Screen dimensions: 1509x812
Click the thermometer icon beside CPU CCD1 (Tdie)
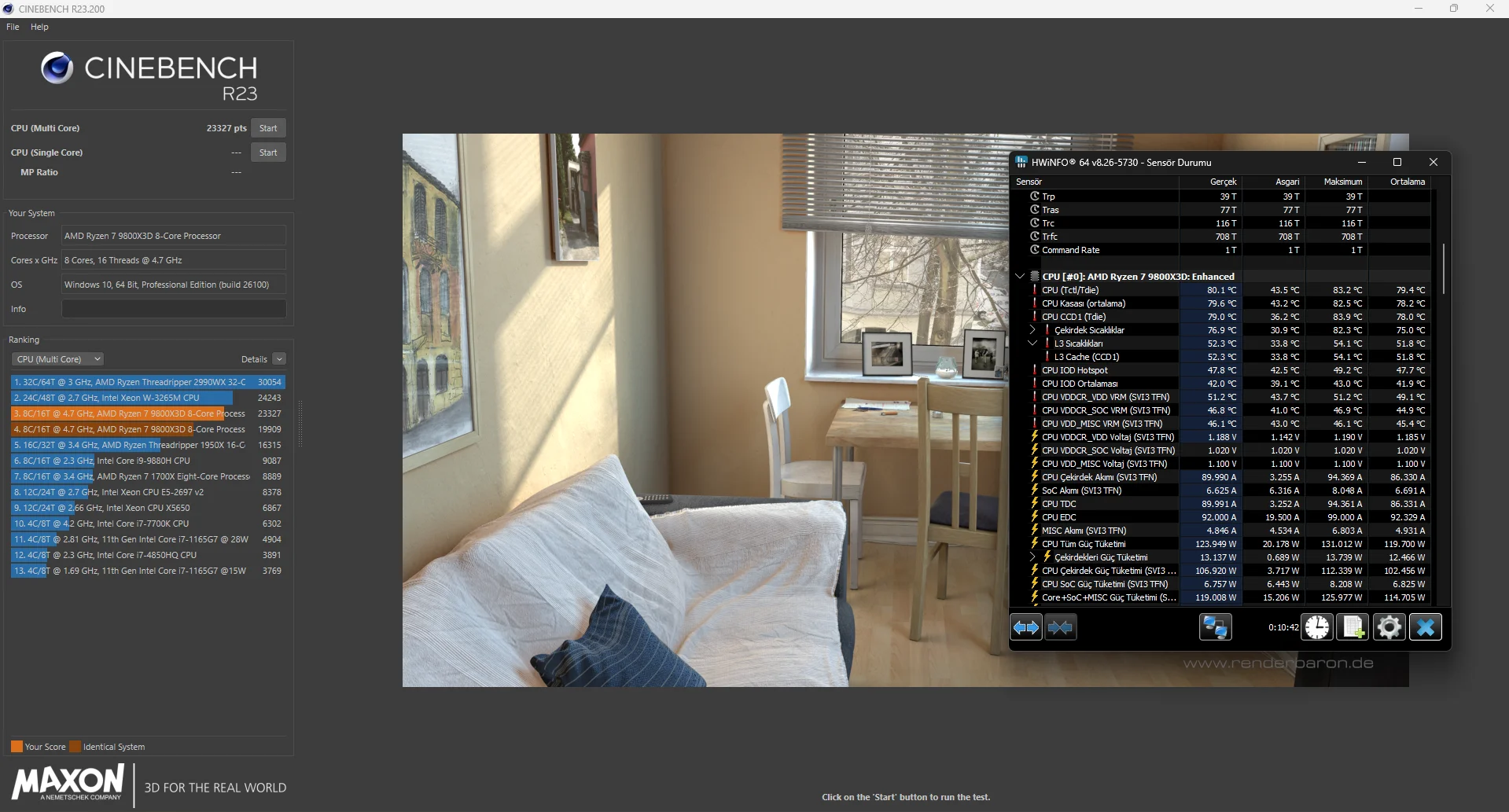pos(1035,317)
